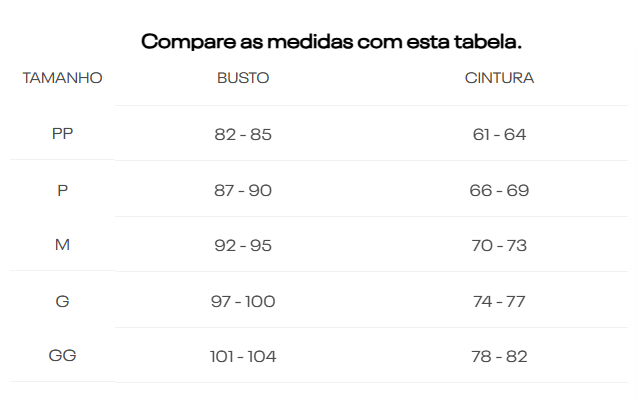Select the PP size label
Viewport: 636px width, 417px height.
62,134
